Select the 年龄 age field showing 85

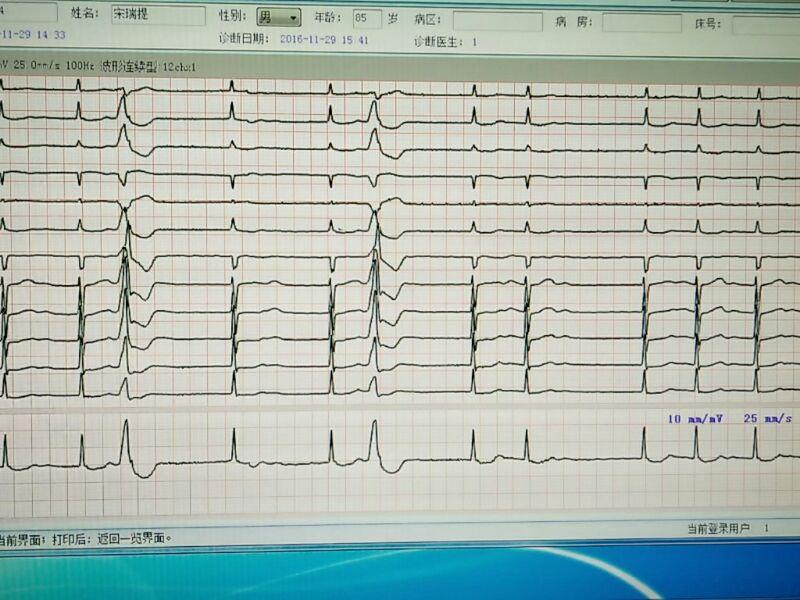pyautogui.click(x=367, y=18)
